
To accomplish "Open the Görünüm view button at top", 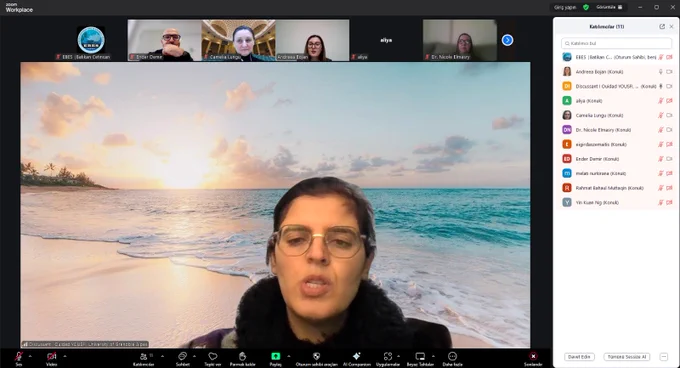I will click(609, 7).
